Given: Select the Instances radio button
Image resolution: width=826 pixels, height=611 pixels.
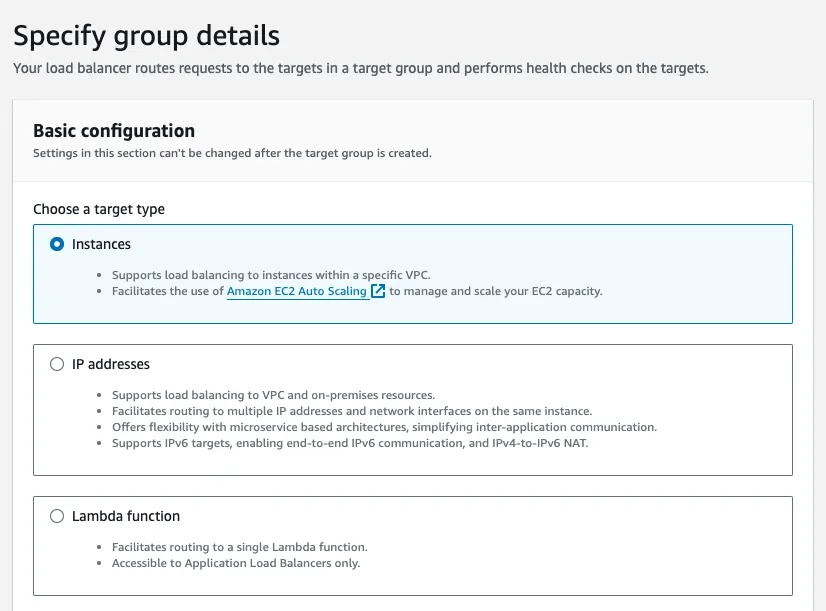Looking at the screenshot, I should [57, 244].
